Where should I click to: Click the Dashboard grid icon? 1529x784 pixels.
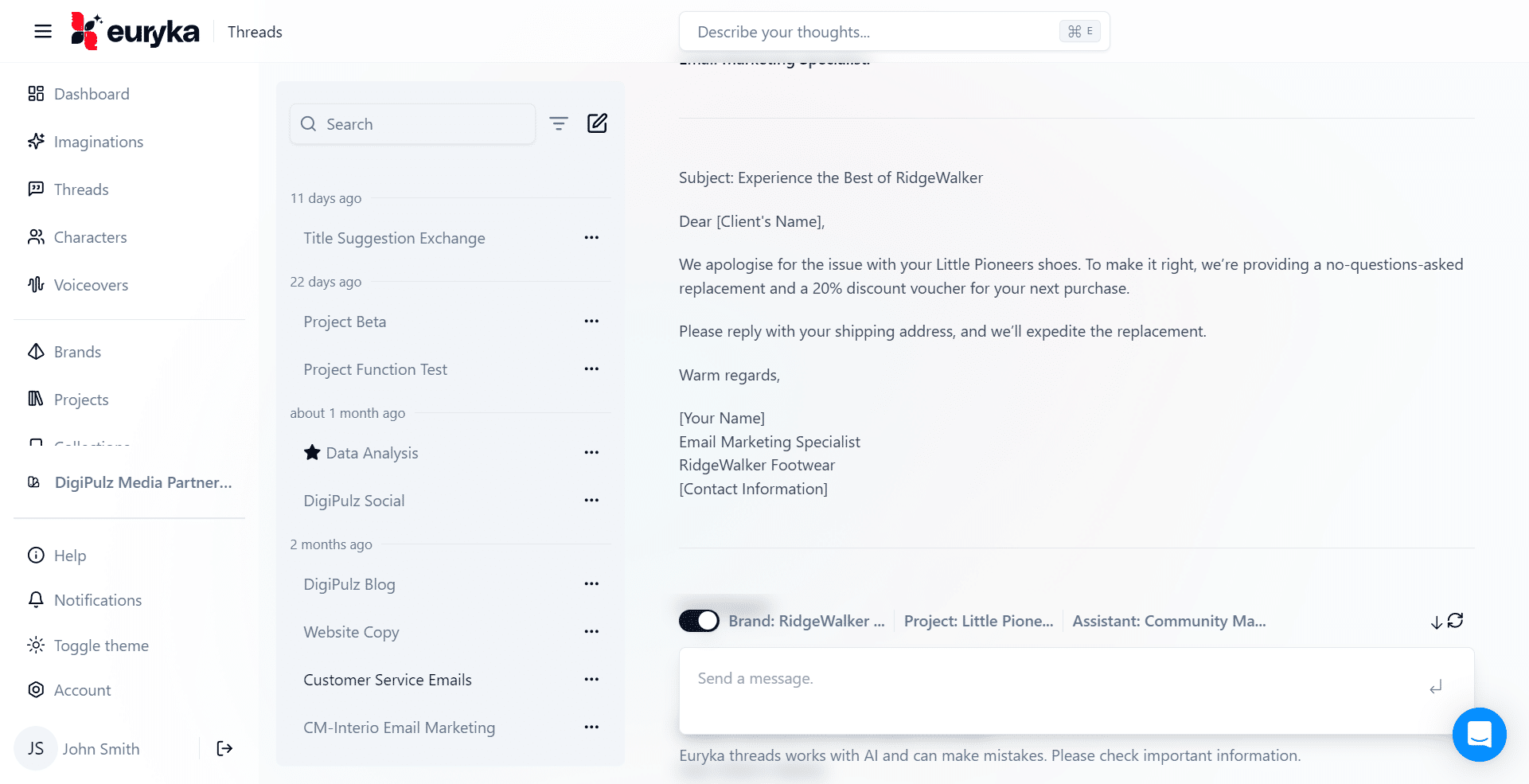[x=36, y=94]
